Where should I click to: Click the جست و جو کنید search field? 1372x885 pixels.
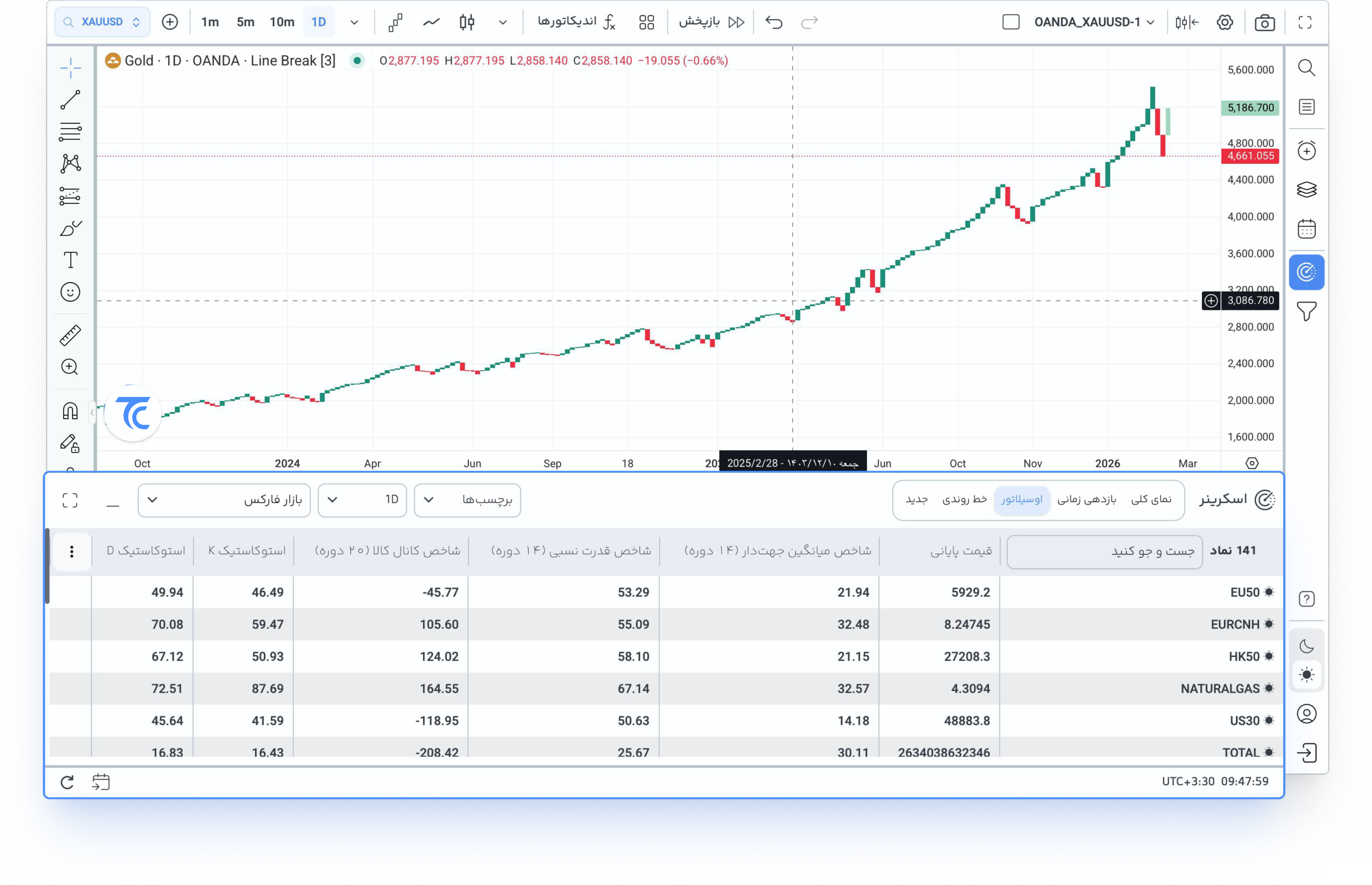pos(1104,552)
